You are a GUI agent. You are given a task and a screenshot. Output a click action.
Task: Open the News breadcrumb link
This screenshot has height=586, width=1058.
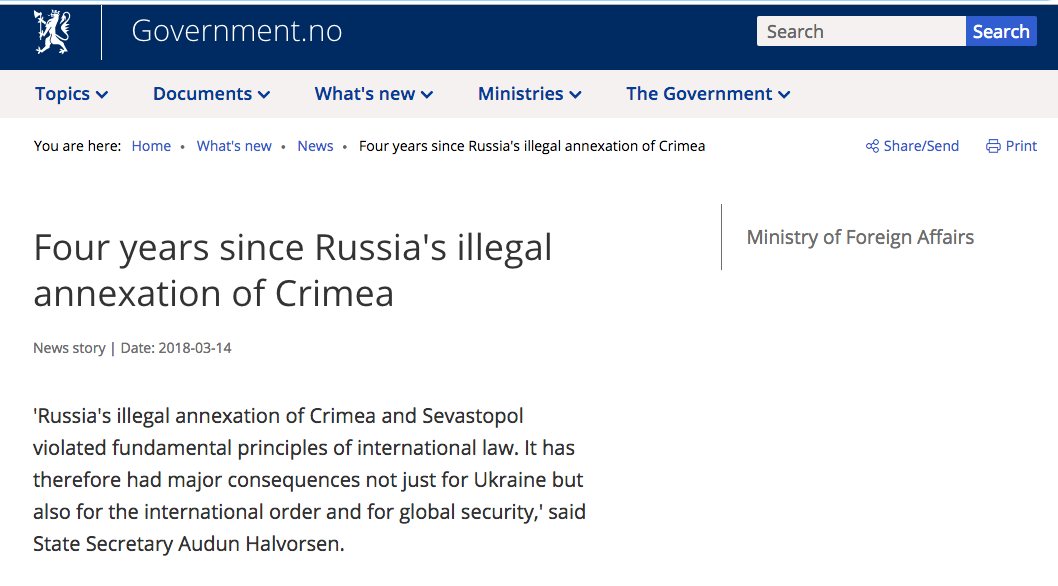tap(315, 146)
